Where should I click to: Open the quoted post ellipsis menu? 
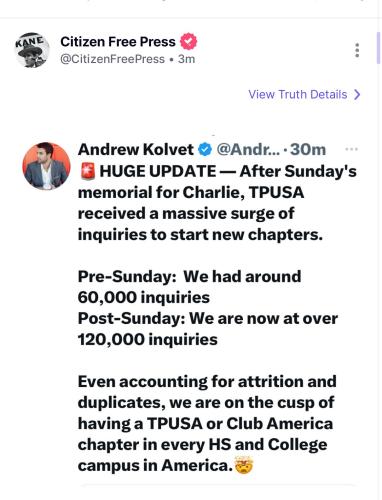click(x=352, y=149)
